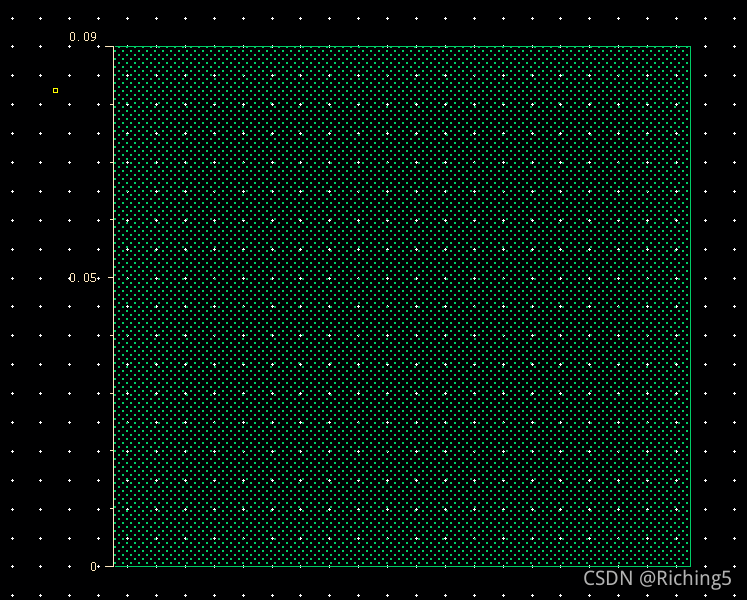This screenshot has height=600, width=747.
Task: Click the small yellow square marker
Action: (55, 91)
